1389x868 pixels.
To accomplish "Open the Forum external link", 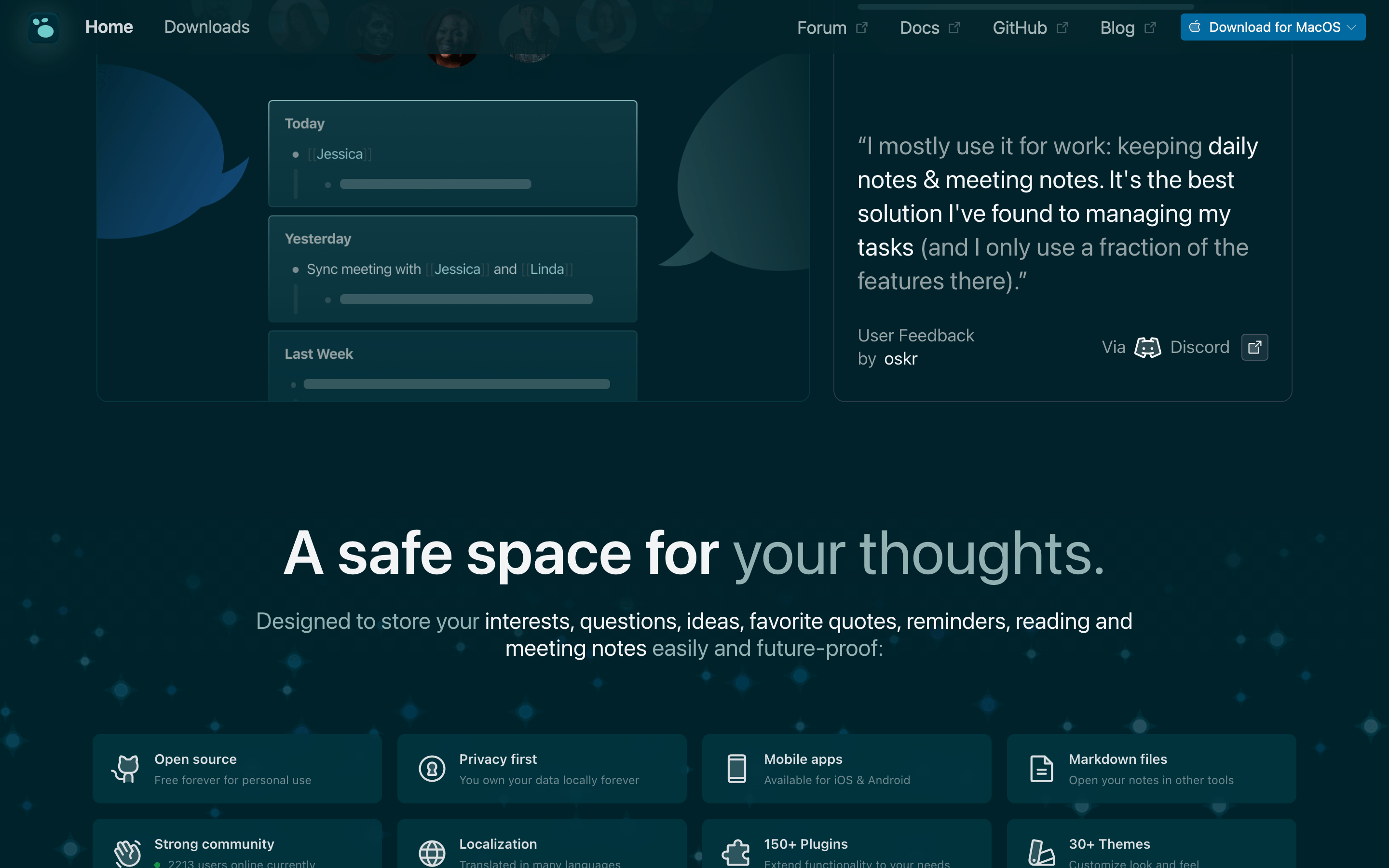I will coord(831,27).
